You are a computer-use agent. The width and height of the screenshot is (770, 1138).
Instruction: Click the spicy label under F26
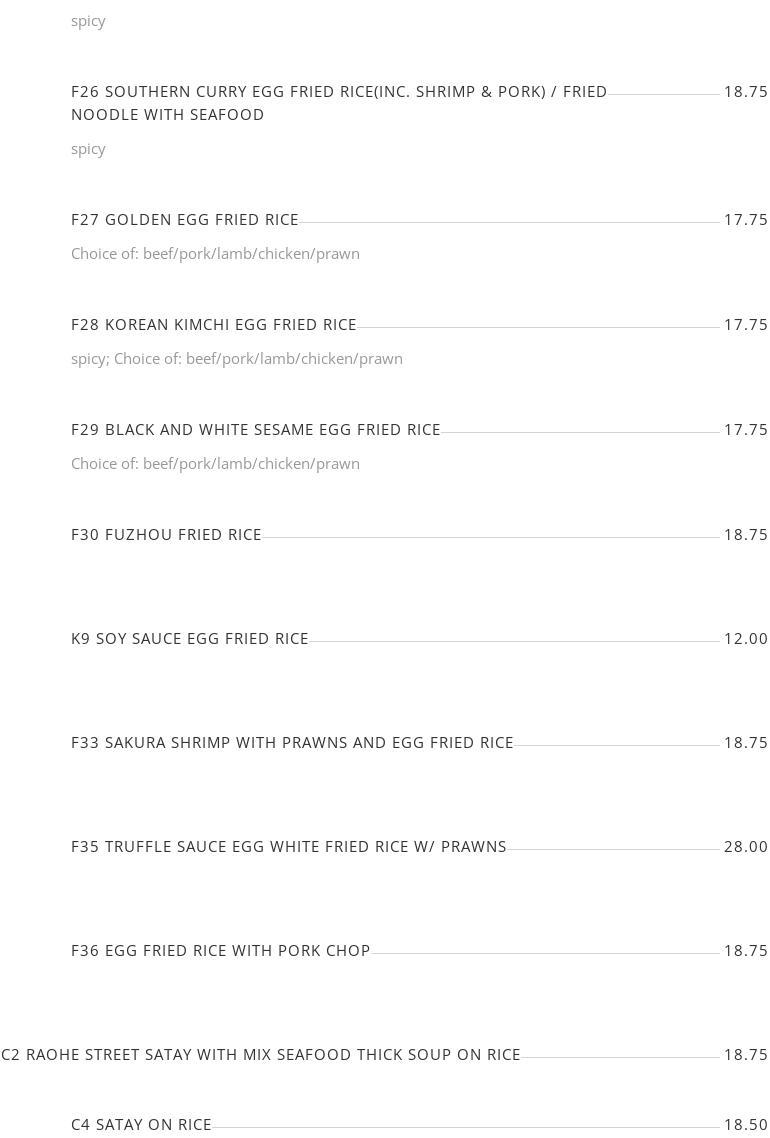(88, 150)
